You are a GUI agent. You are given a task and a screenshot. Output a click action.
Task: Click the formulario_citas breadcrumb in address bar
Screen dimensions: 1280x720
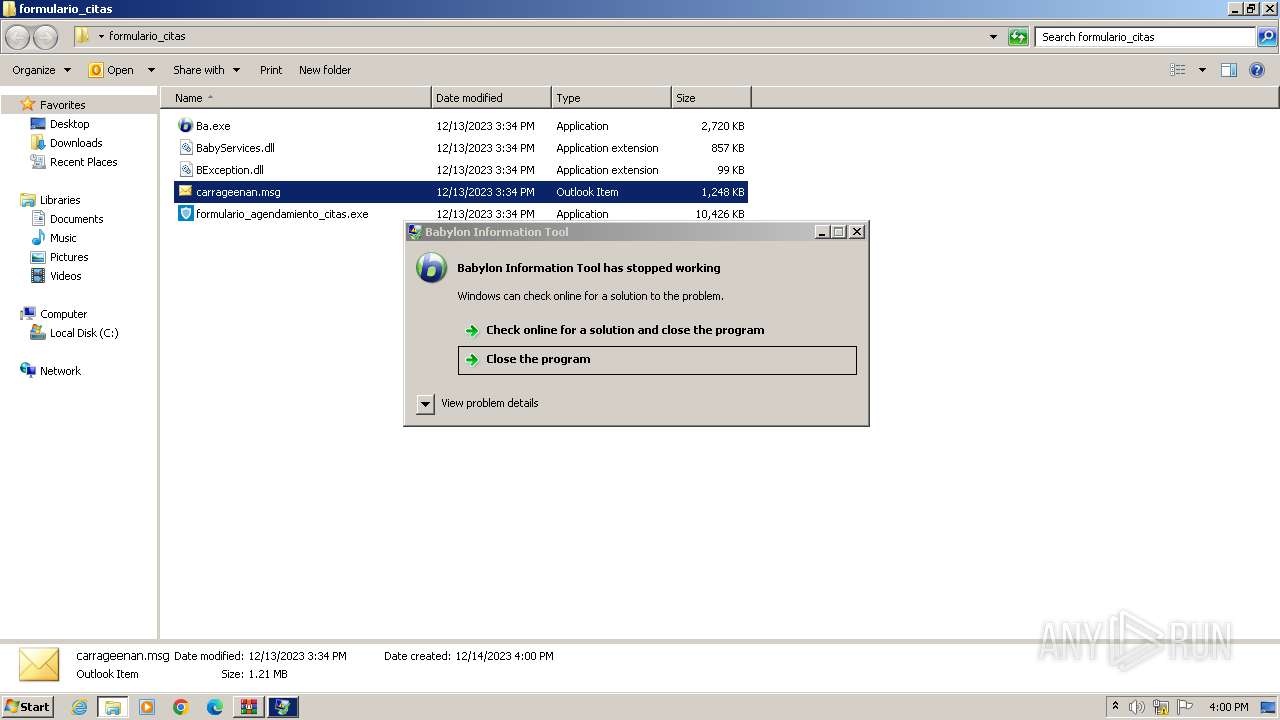(147, 36)
